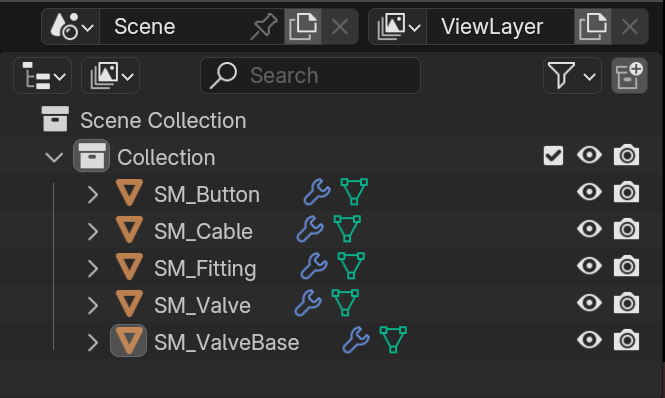
Task: Click the orange object icon of SM_ValveBase
Action: 129,341
